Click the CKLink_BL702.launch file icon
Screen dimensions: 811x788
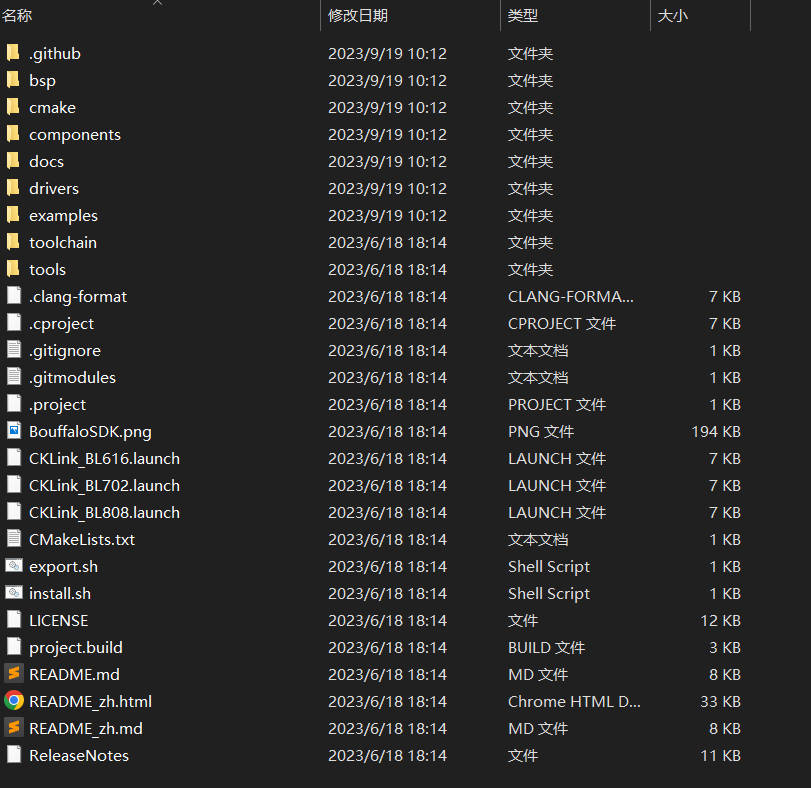pyautogui.click(x=14, y=484)
